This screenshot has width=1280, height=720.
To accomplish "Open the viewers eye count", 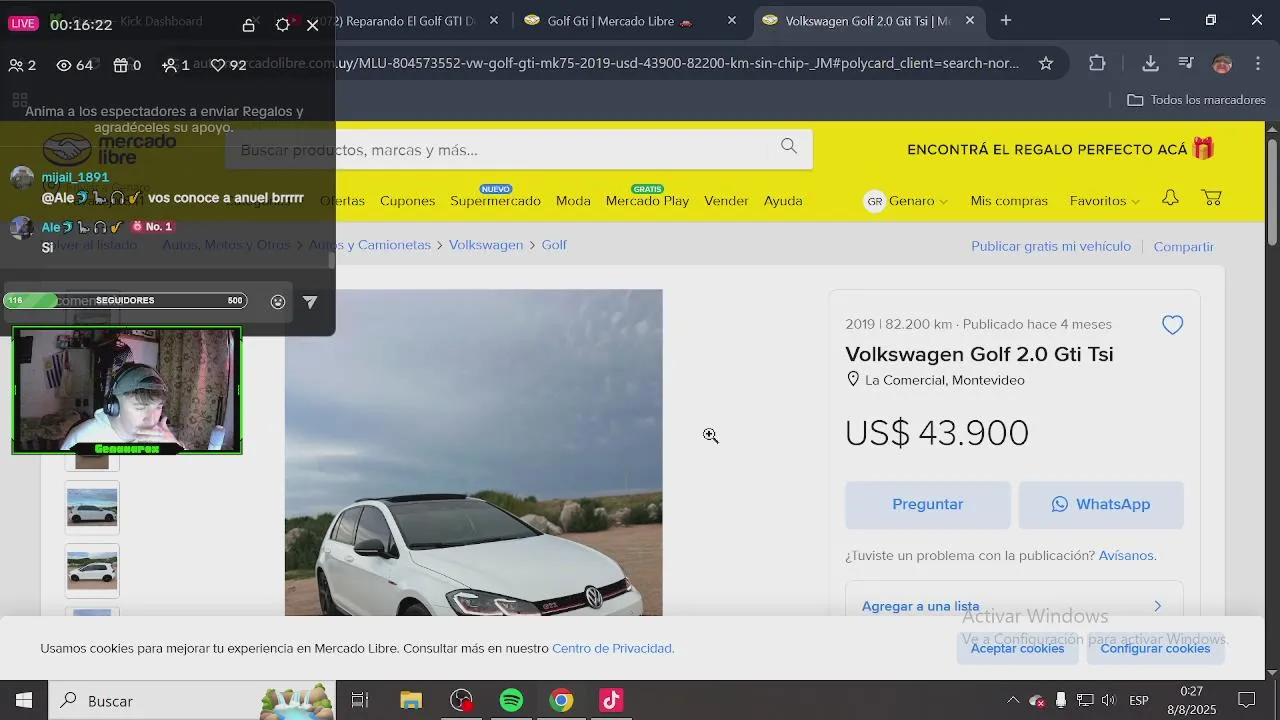I will point(64,65).
